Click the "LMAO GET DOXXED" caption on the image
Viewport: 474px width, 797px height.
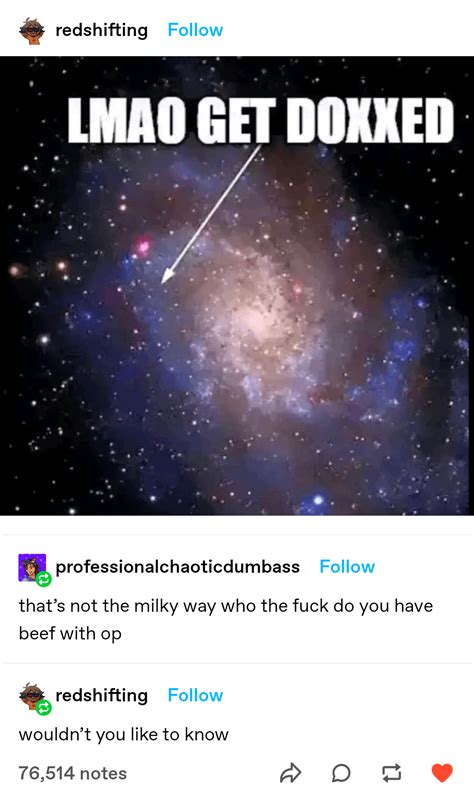click(260, 120)
